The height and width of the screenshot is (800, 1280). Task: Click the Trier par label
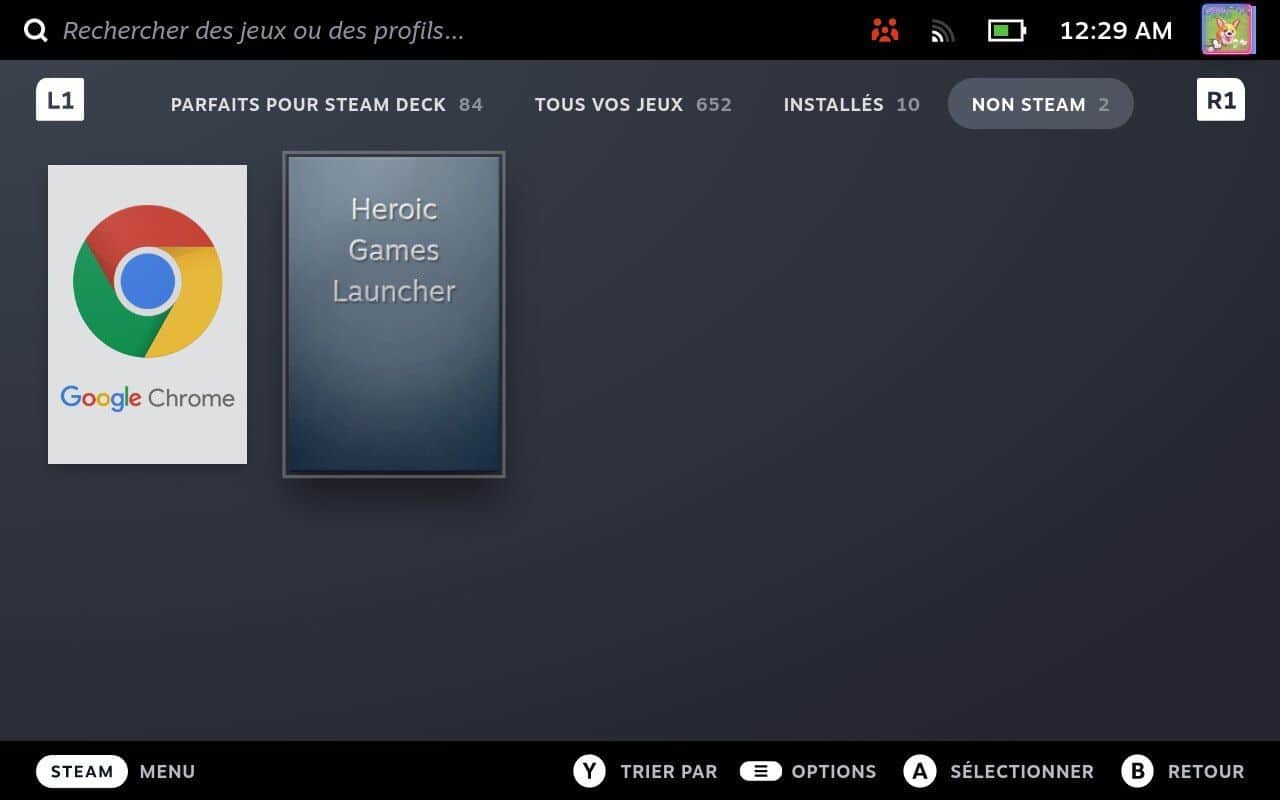coord(668,772)
